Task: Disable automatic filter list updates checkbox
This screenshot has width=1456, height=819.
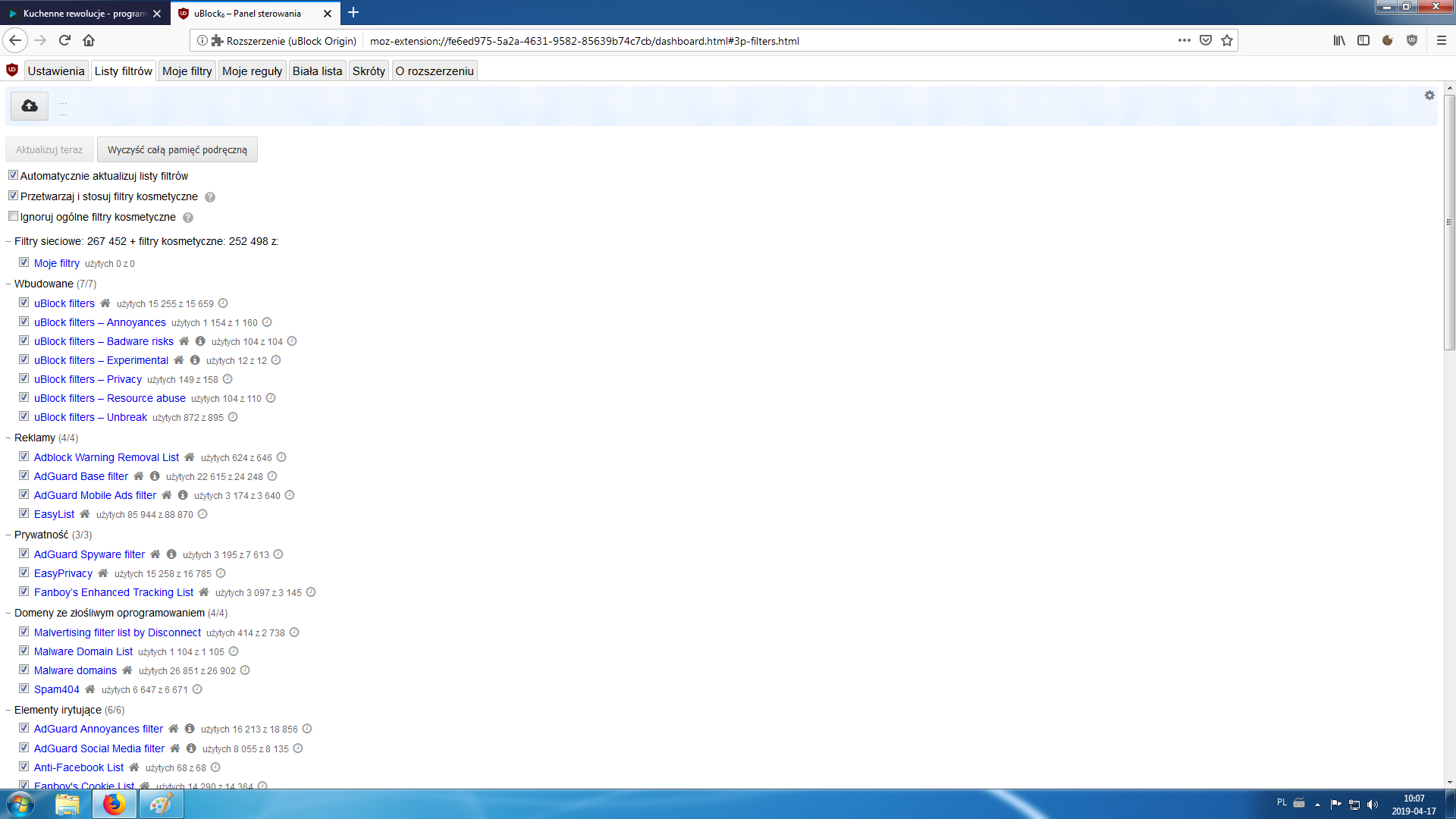Action: (13, 175)
